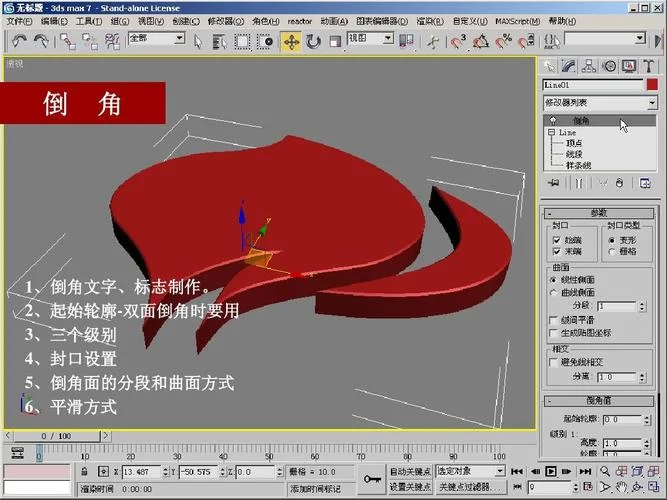Collapse the Line tree node
Screen dimensions: 667x500
click(551, 132)
